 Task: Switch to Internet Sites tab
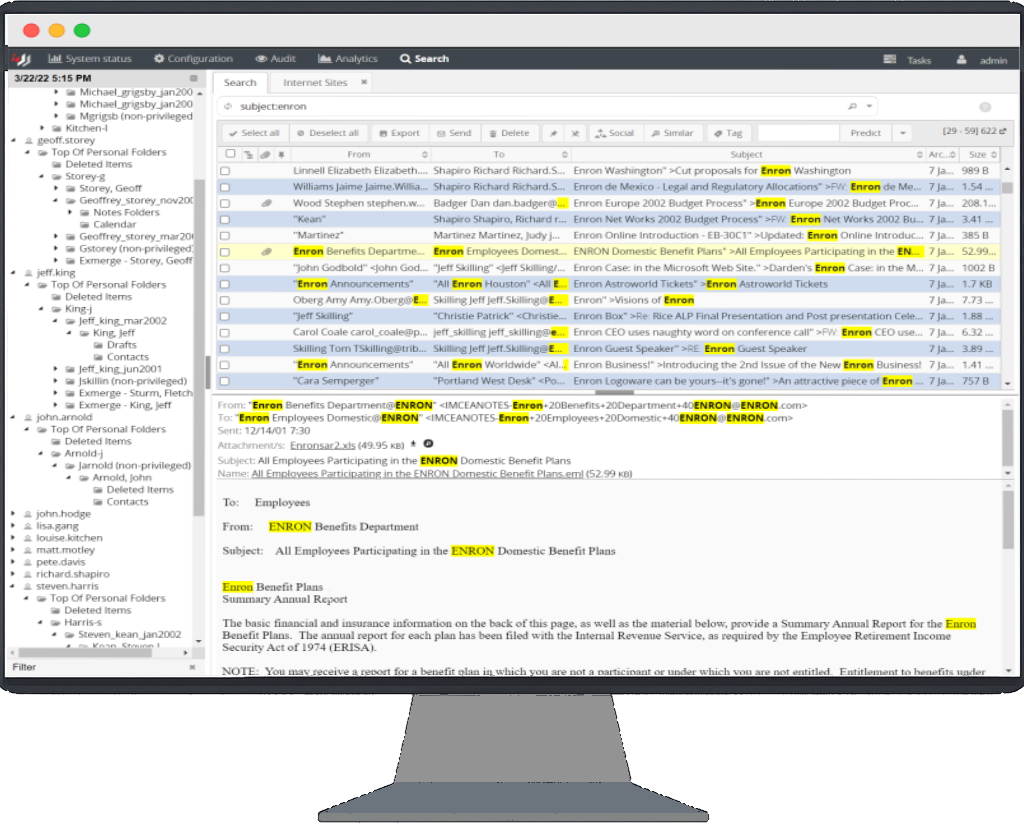(315, 83)
